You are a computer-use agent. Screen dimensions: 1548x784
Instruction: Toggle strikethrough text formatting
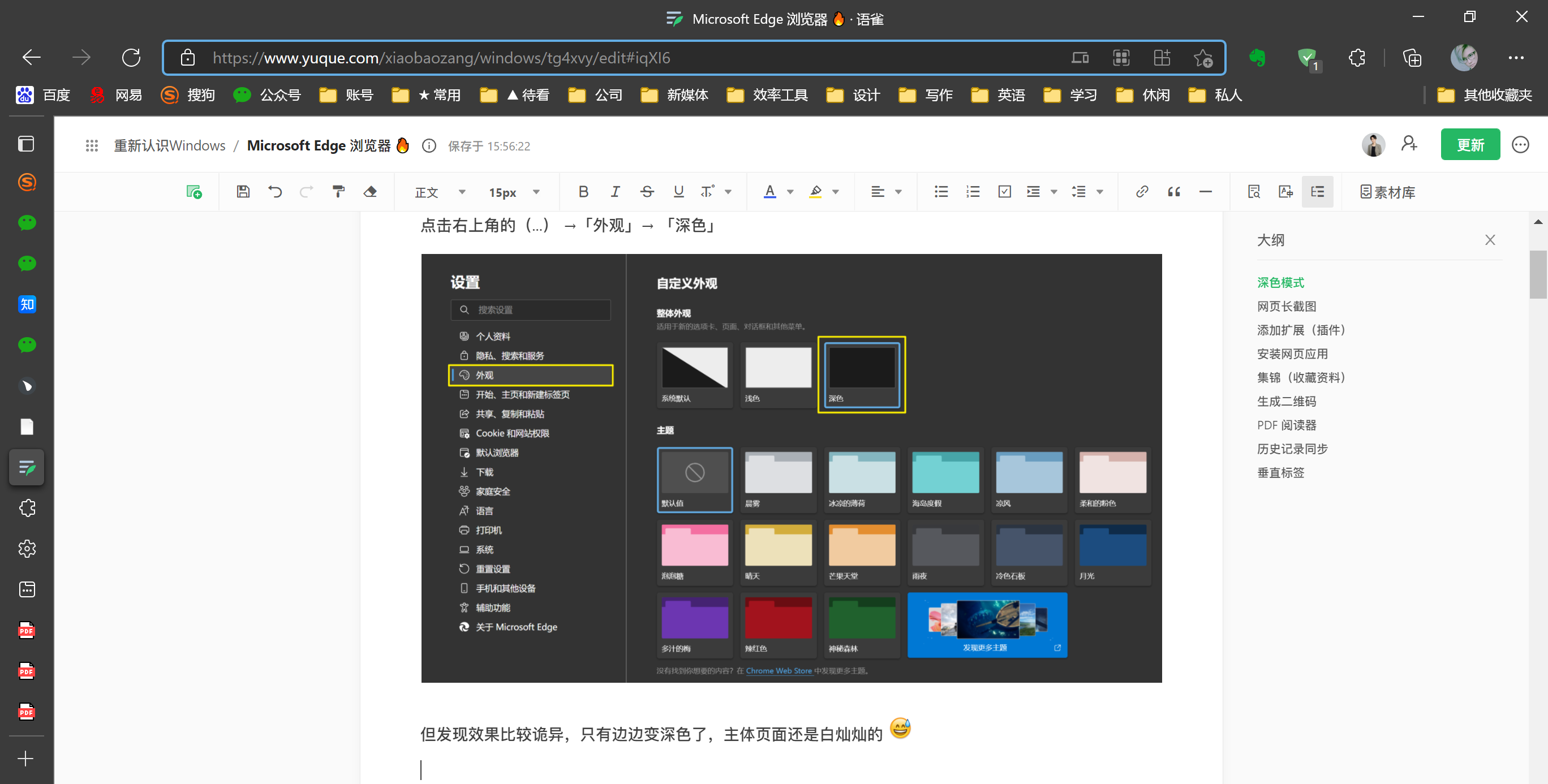click(x=647, y=192)
